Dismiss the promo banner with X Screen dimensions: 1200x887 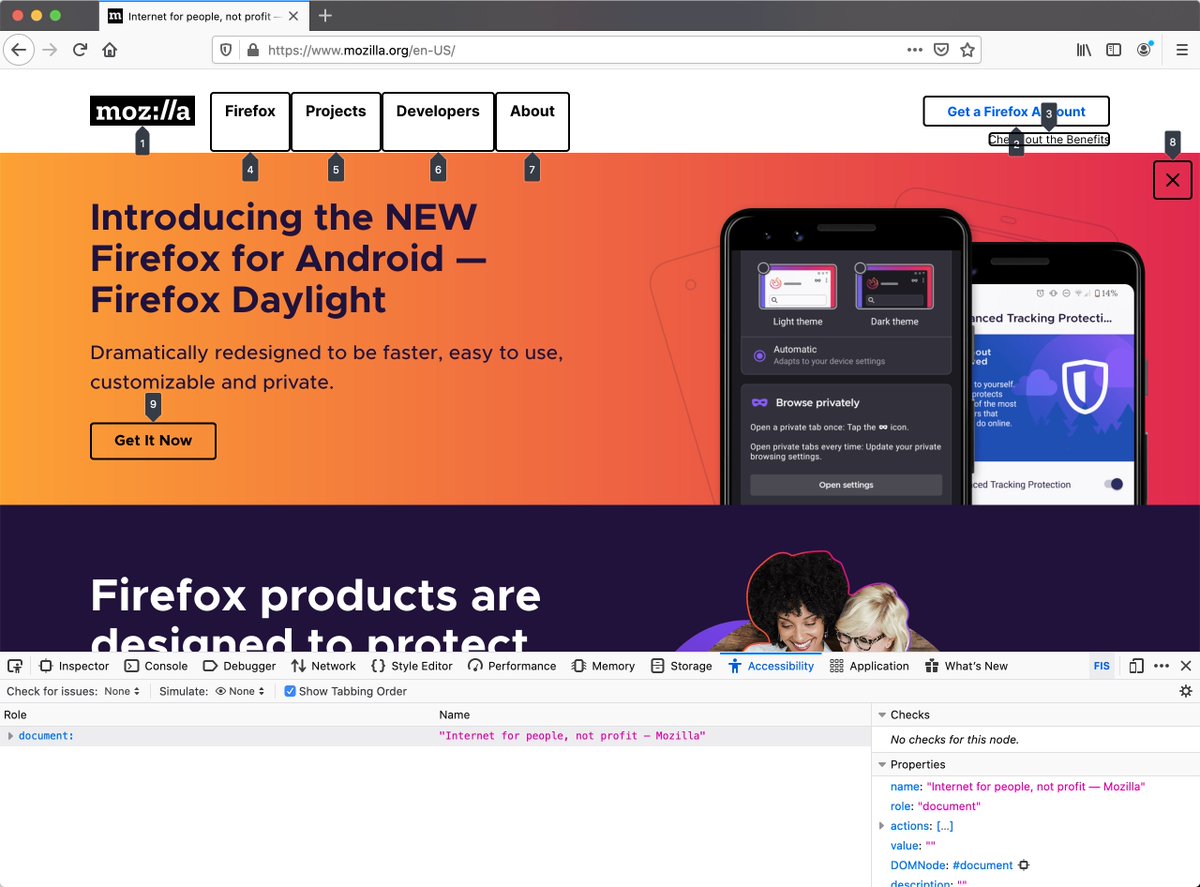1173,180
